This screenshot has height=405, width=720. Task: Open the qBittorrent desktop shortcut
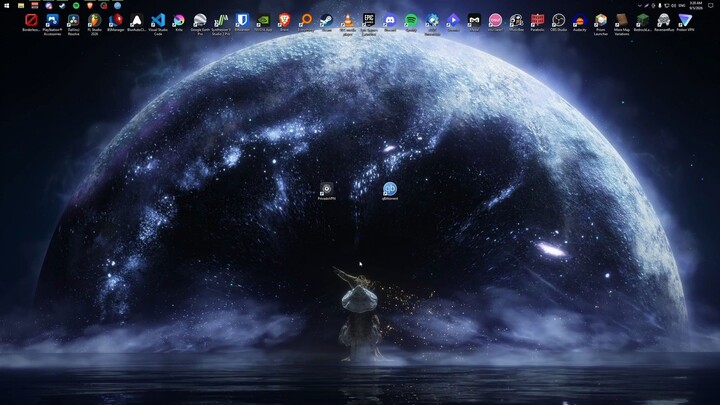[x=390, y=191]
